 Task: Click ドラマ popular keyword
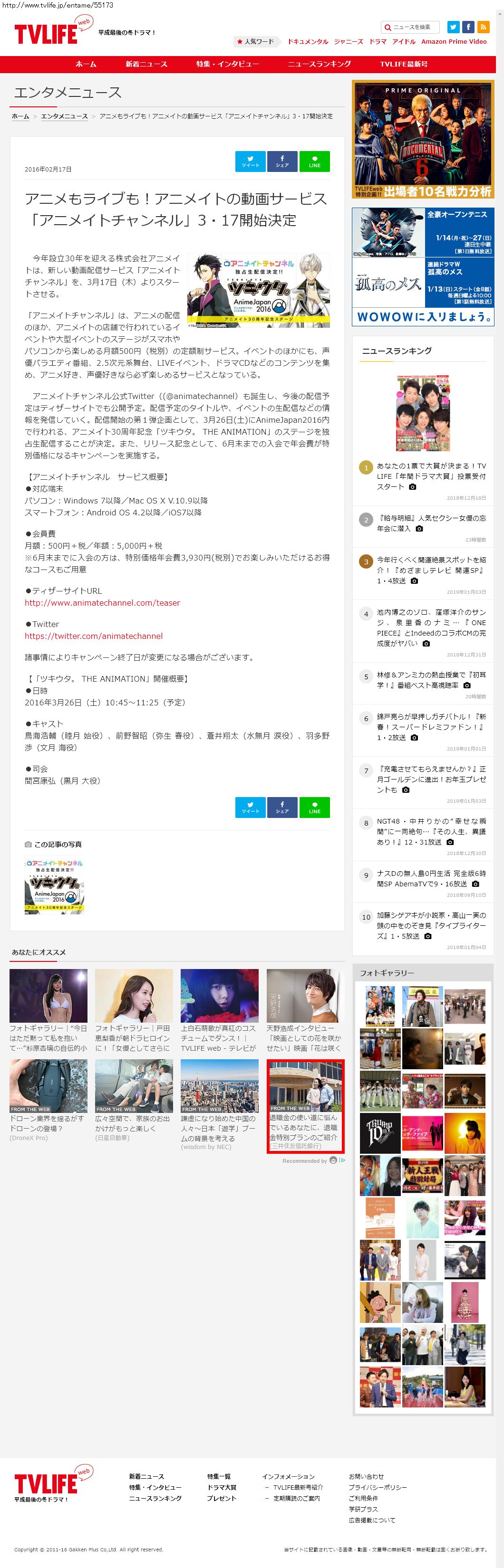pyautogui.click(x=378, y=41)
